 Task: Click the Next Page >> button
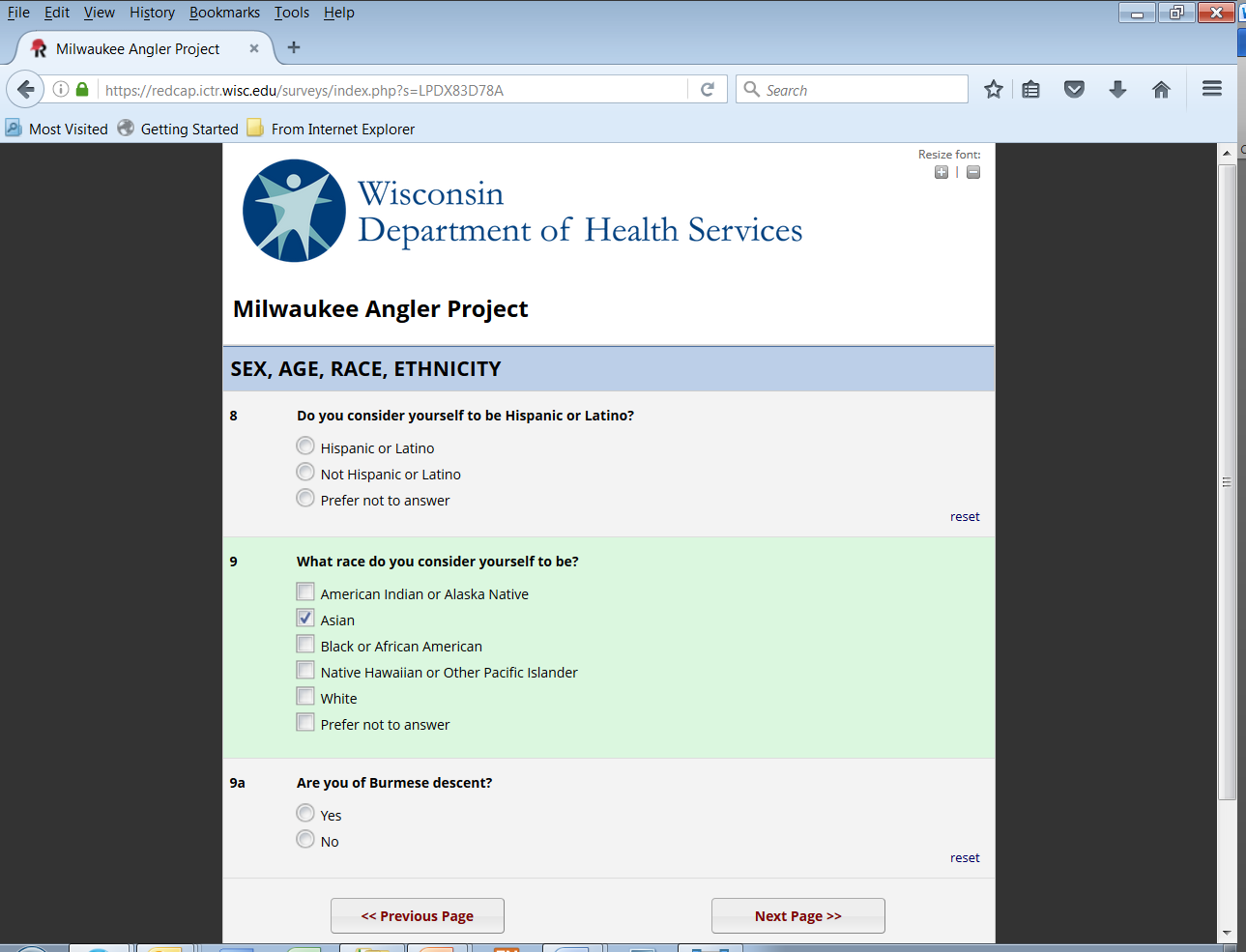tap(798, 915)
